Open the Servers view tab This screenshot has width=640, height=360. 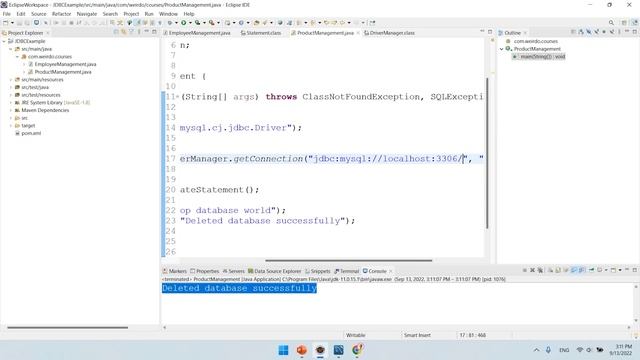[x=233, y=271]
